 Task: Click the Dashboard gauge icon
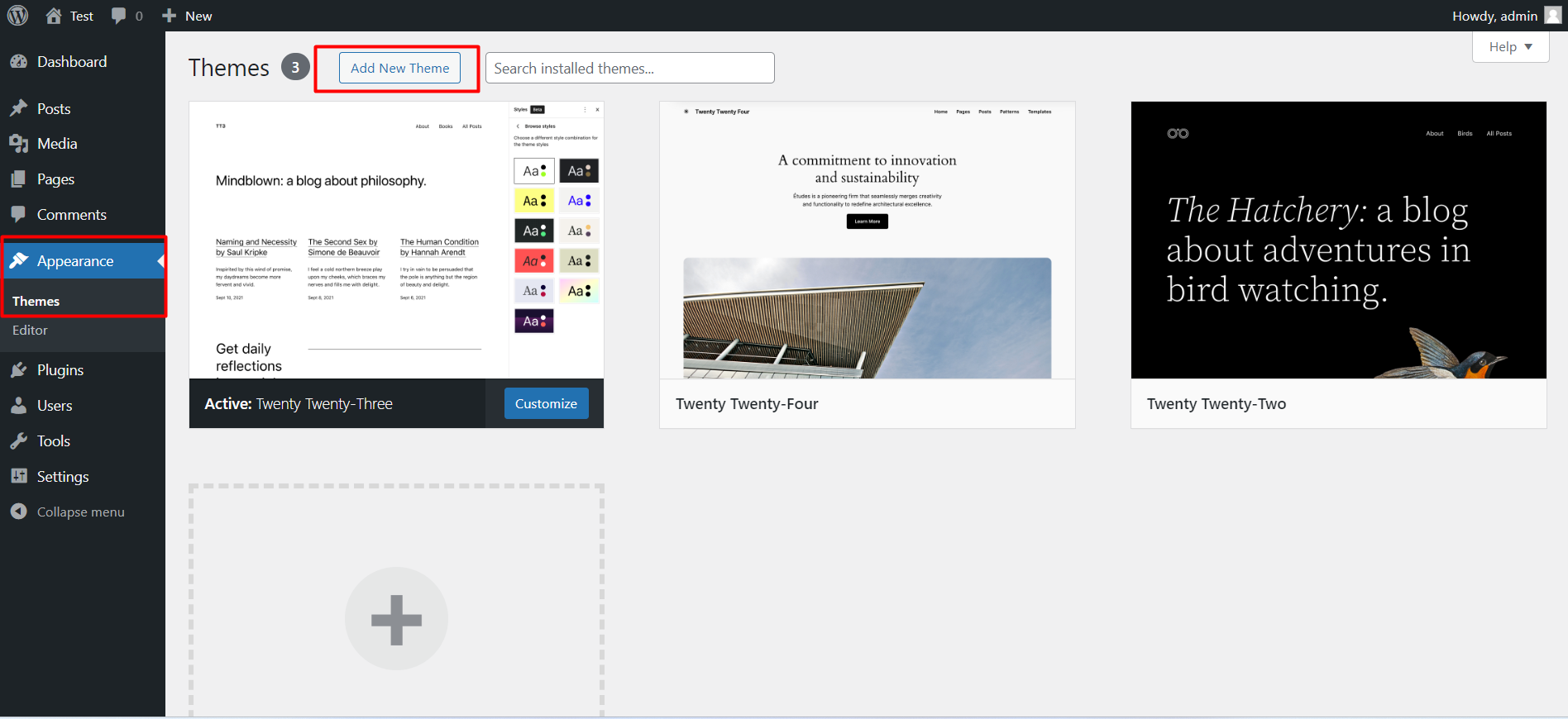pos(18,62)
